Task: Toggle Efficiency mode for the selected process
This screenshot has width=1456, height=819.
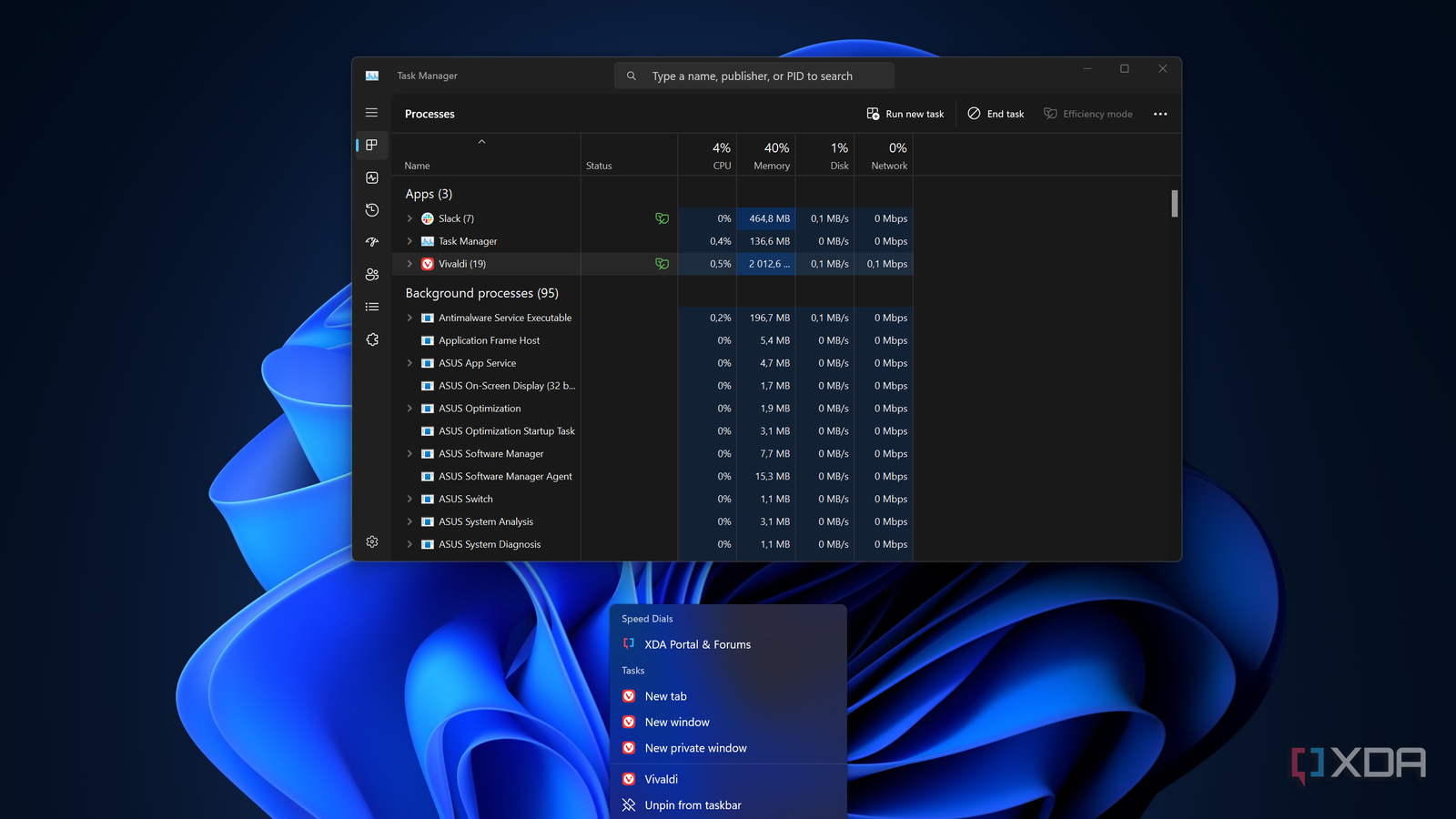Action: (x=1088, y=113)
